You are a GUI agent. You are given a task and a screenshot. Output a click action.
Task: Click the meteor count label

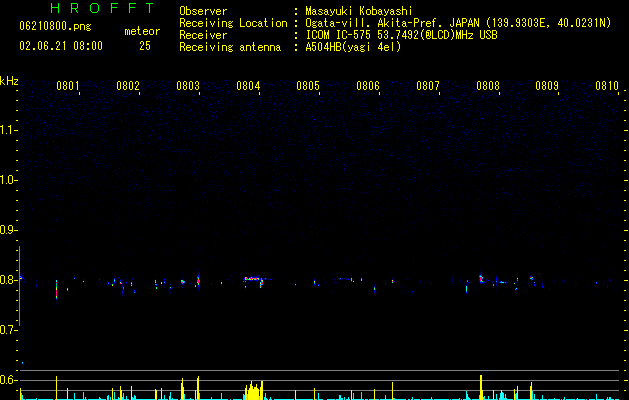tap(142, 31)
